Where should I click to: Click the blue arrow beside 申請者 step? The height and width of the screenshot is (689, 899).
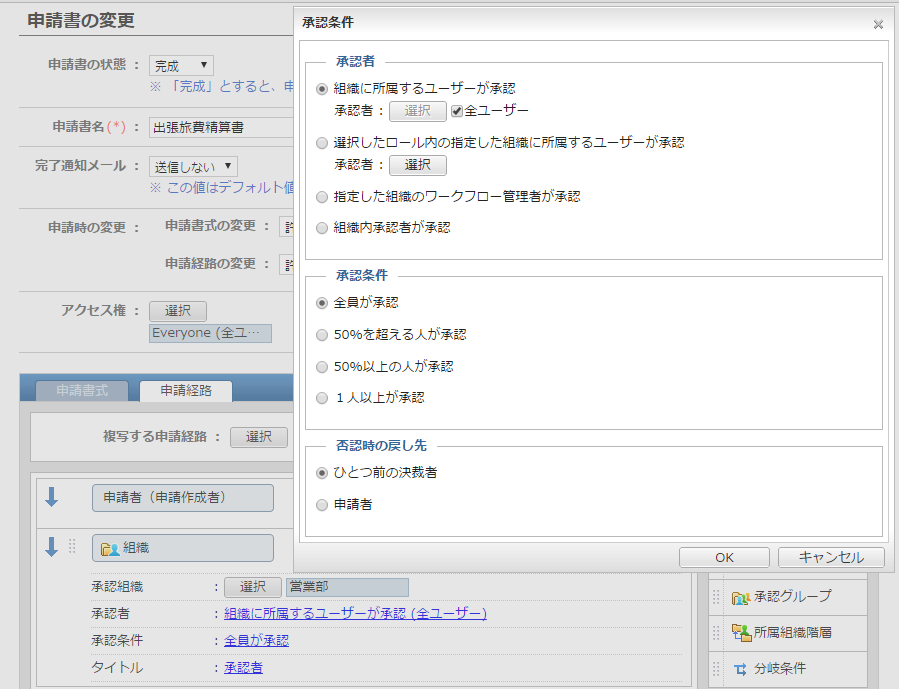click(52, 498)
